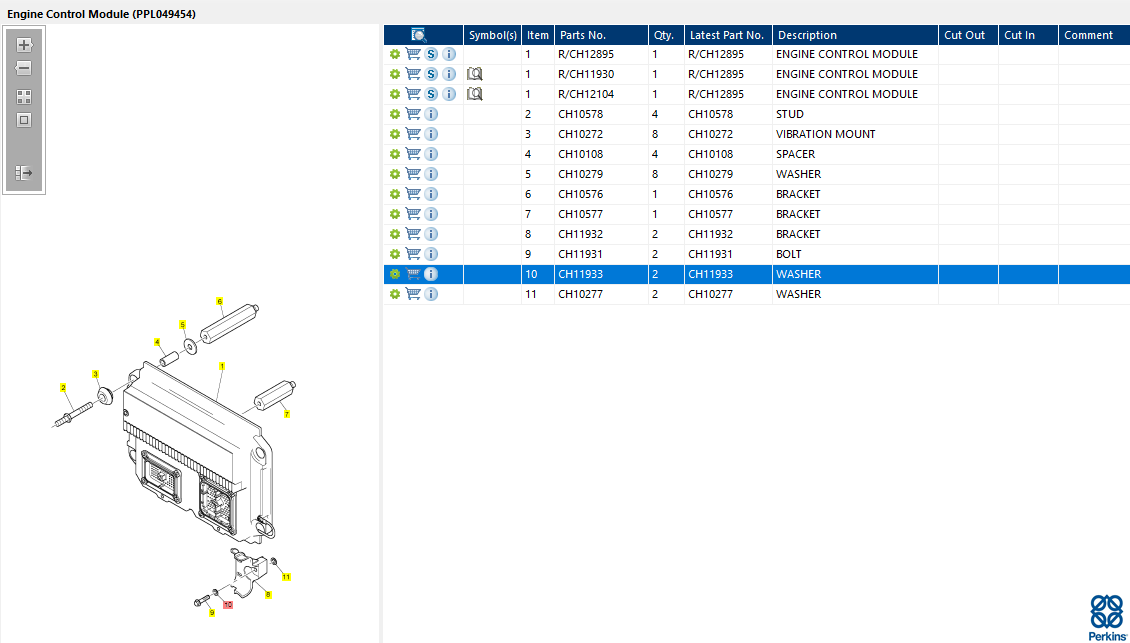Viewport: 1130px width, 643px height.
Task: Click the single-square fit view icon
Action: 24,120
